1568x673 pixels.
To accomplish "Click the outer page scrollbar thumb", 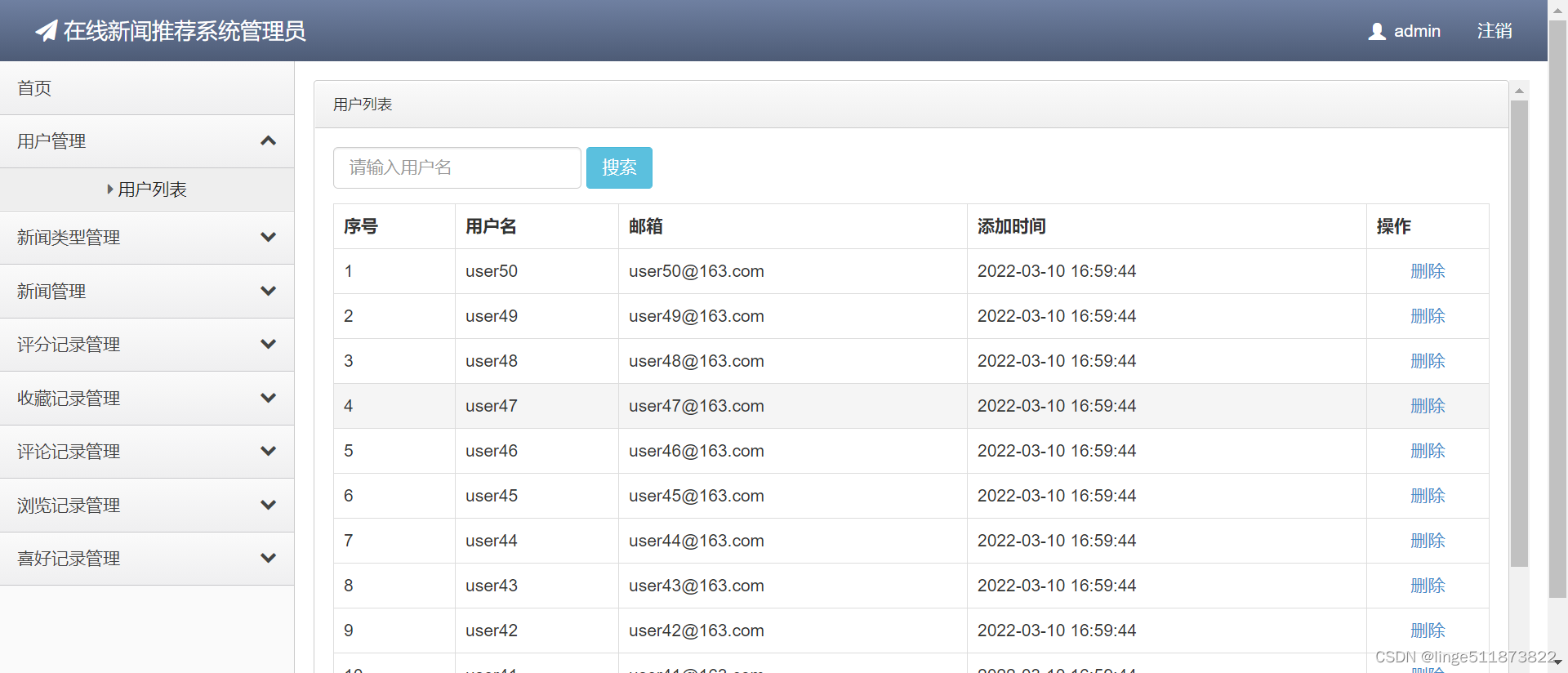I will (1558, 309).
